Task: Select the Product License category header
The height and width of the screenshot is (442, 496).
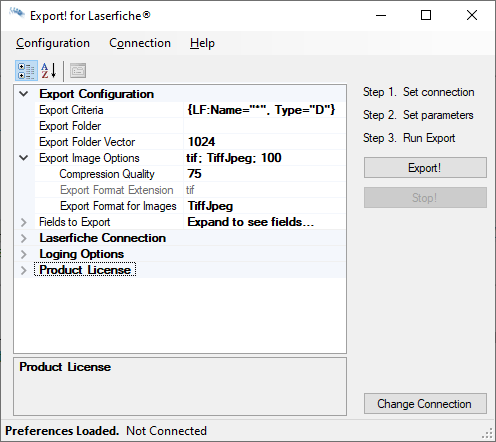Action: point(85,270)
